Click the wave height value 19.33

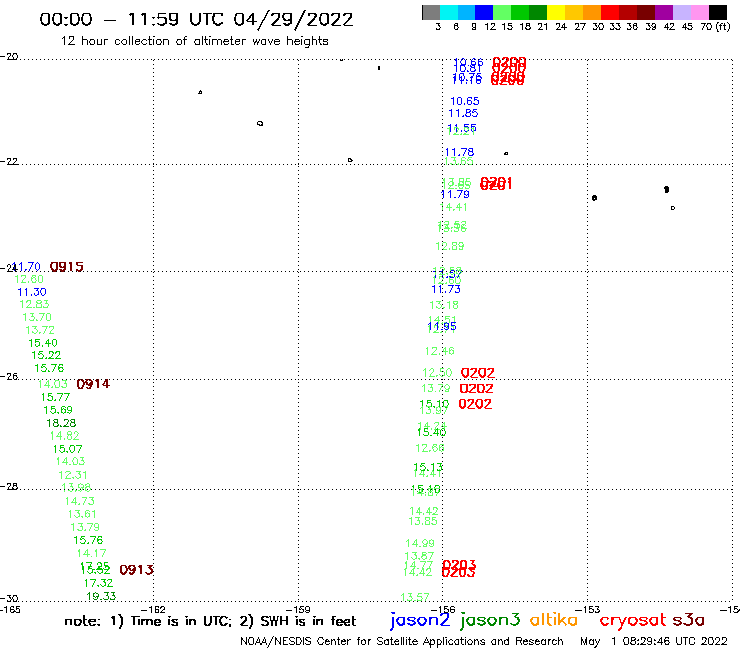tap(101, 596)
